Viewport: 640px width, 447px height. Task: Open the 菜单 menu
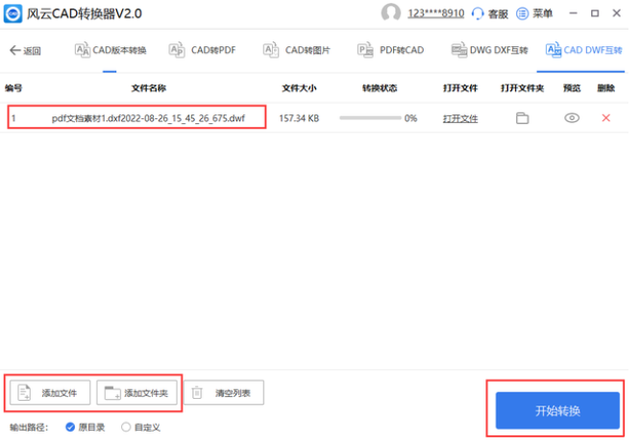point(534,13)
